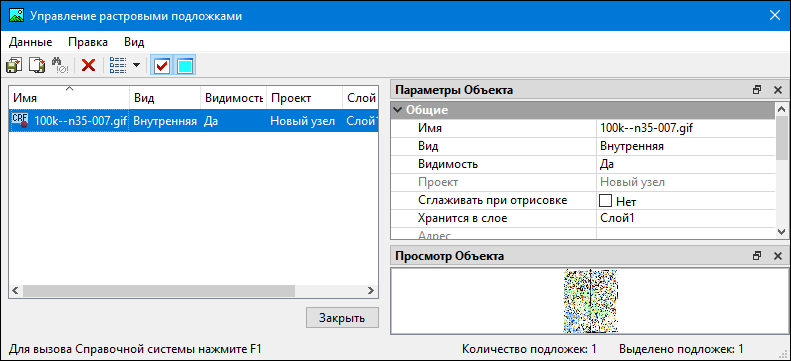Click the list horizontal scrollbar thumb
The width and height of the screenshot is (791, 361).
158,290
